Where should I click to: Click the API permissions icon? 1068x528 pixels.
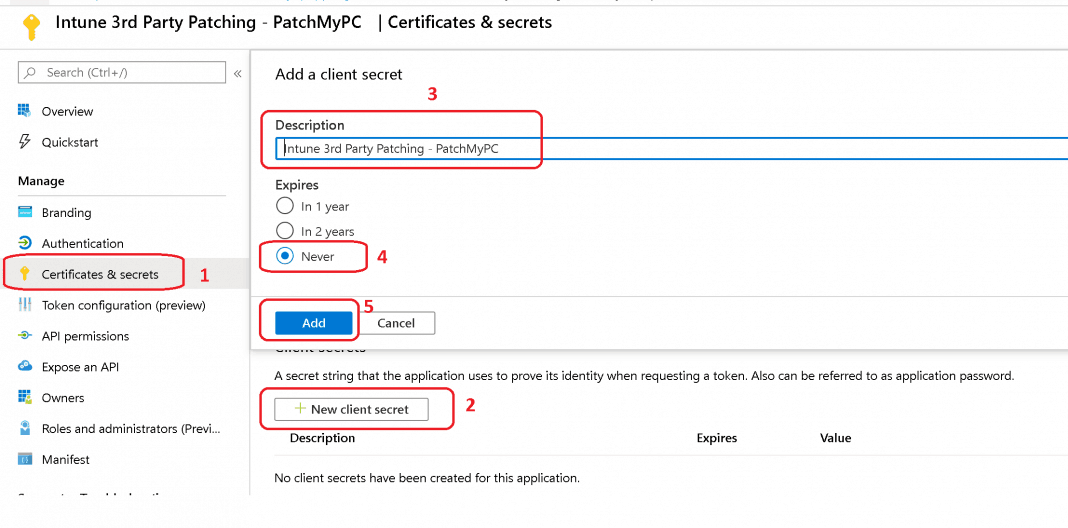point(25,336)
